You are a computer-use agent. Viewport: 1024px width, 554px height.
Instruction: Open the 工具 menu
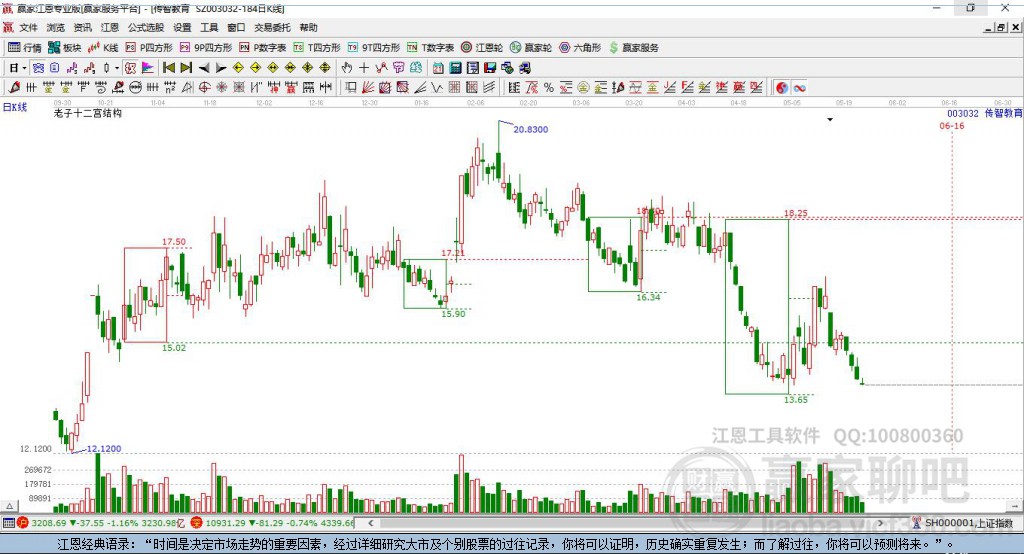[x=209, y=27]
